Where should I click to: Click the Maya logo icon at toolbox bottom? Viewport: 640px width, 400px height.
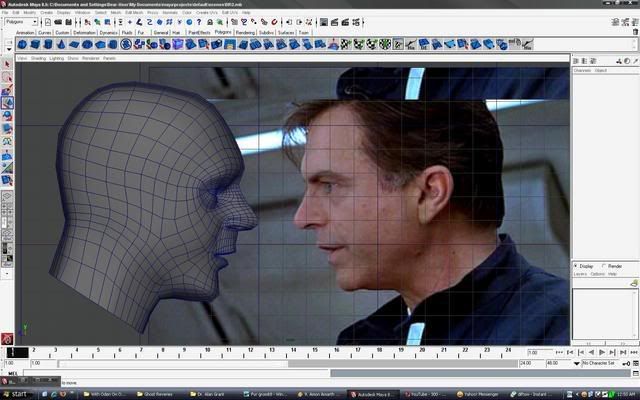pyautogui.click(x=7, y=338)
